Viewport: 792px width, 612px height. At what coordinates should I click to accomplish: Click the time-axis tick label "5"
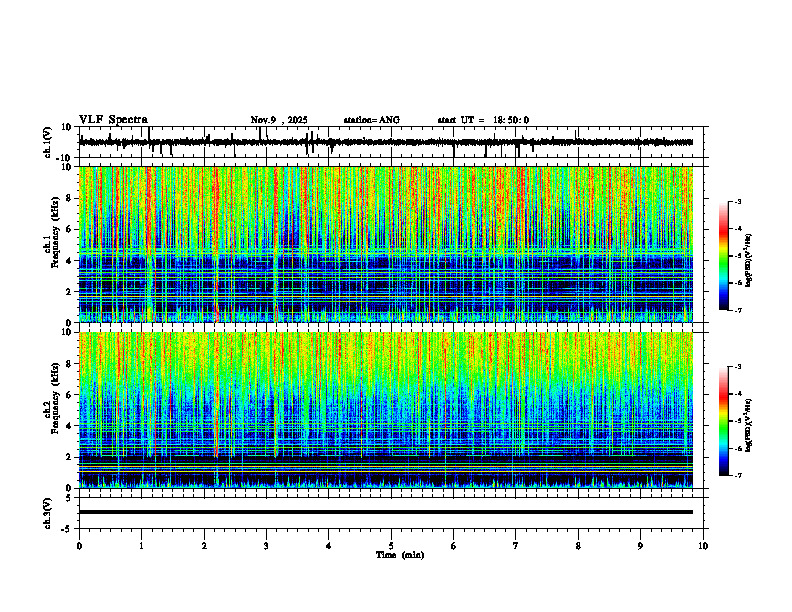coord(391,546)
